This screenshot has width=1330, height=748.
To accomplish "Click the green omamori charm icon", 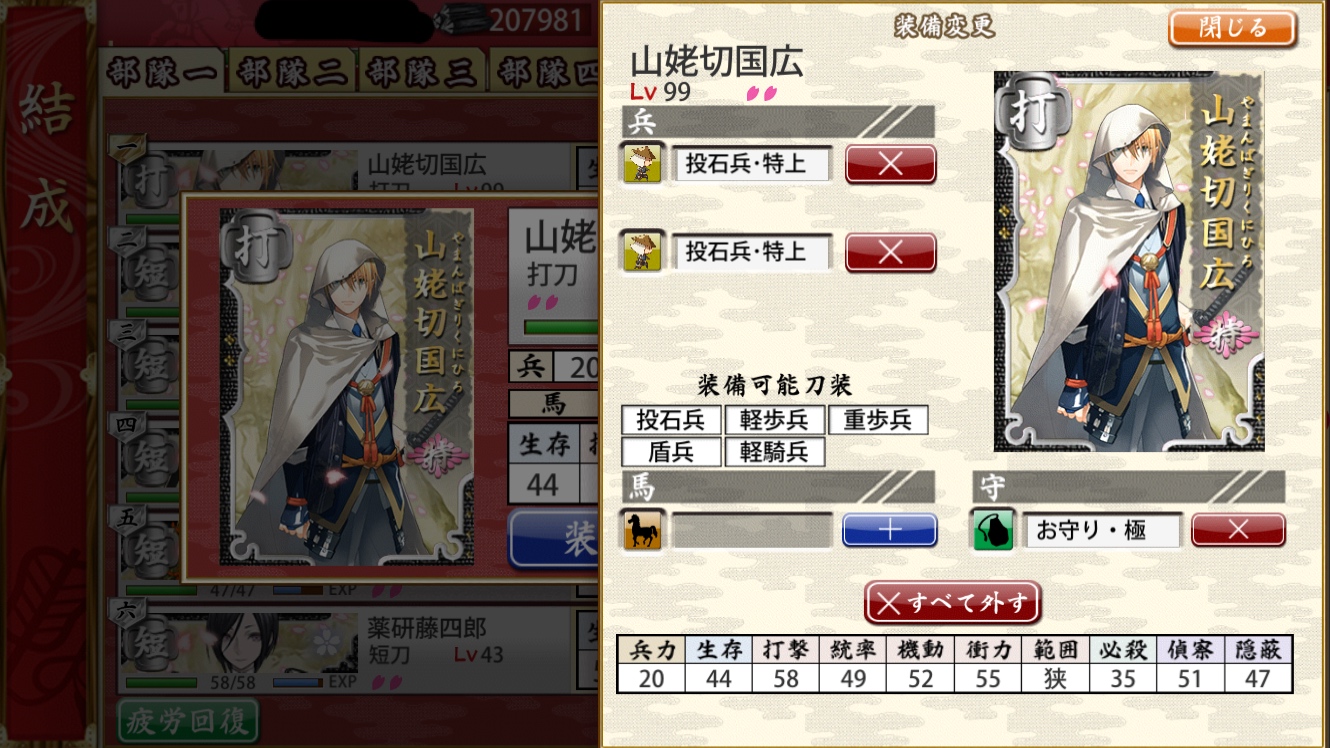I will [x=994, y=530].
